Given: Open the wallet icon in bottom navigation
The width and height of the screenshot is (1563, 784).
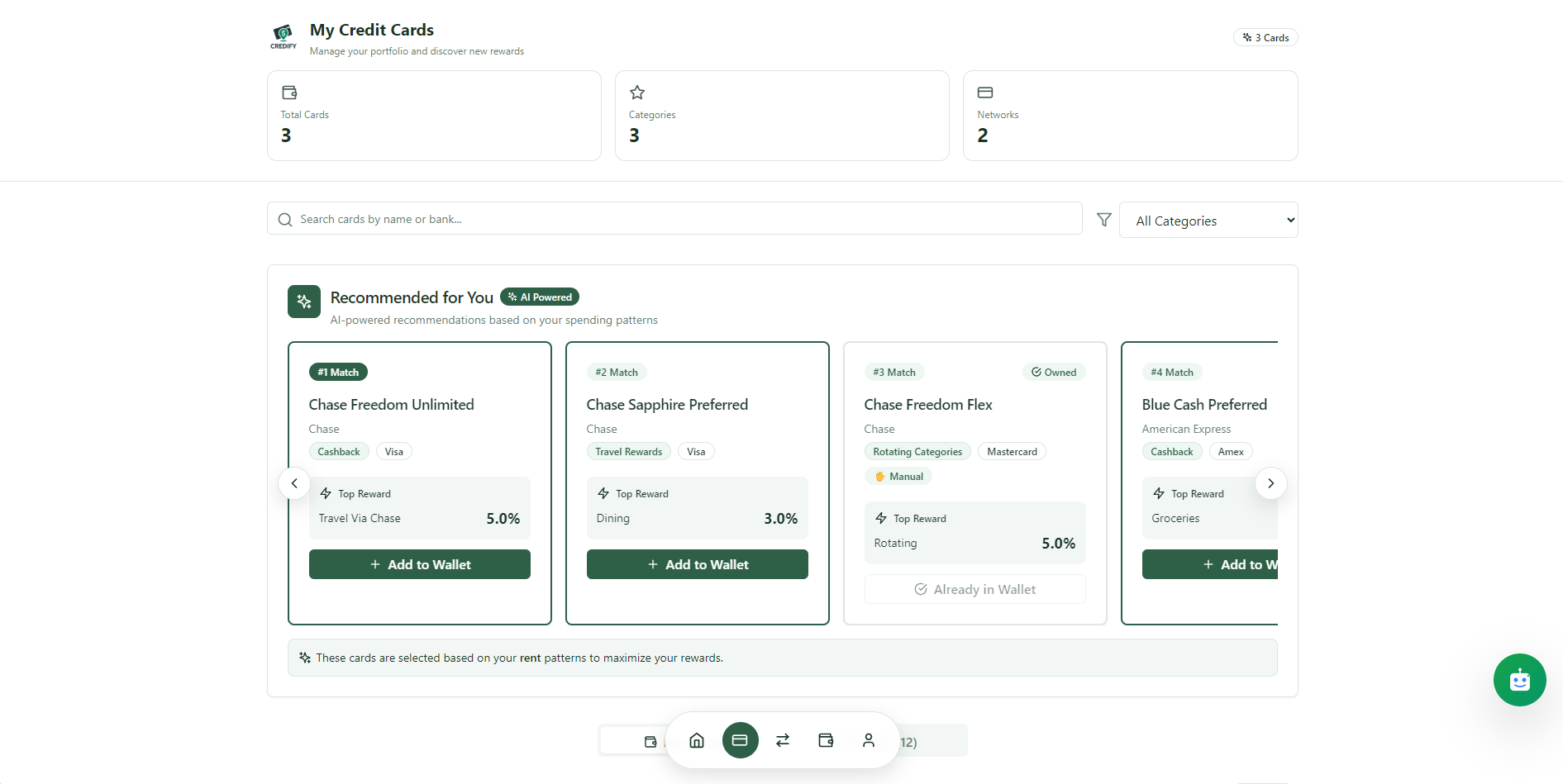Looking at the screenshot, I should pos(826,740).
